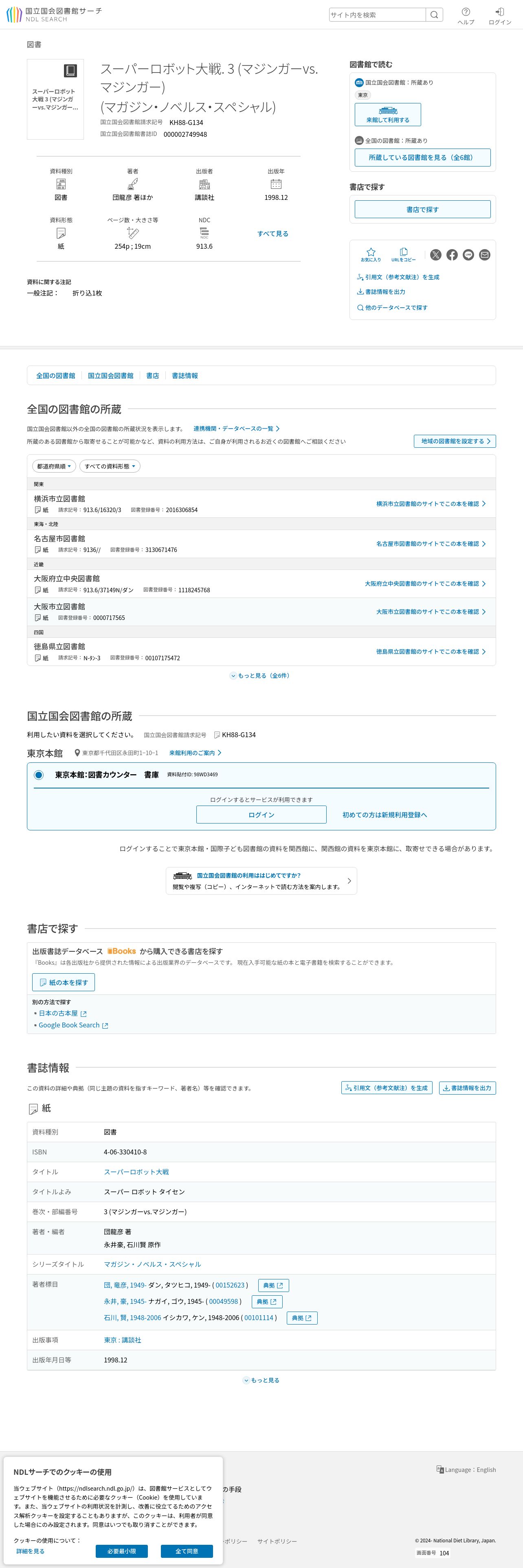Open the Help (ヘルプ) icon
This screenshot has height=1568, width=523.
coord(466,16)
